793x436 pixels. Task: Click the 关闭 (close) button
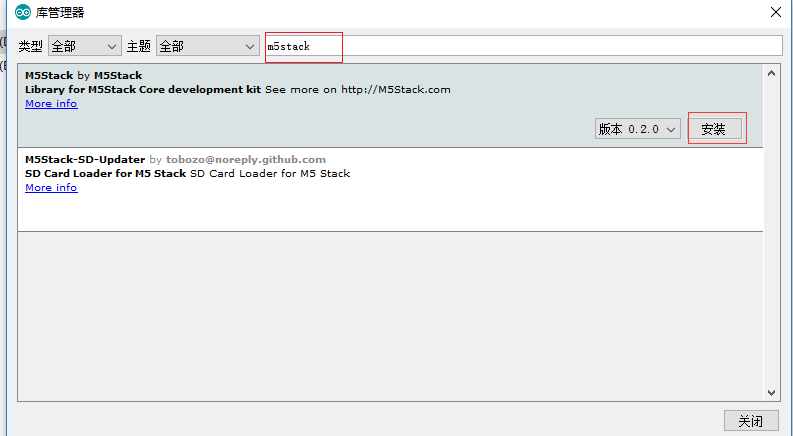(x=751, y=421)
